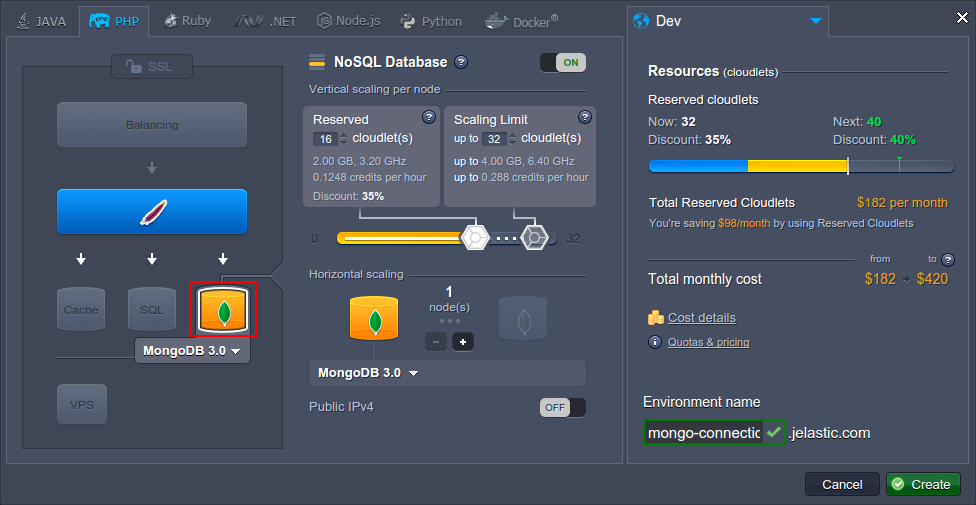976x505 pixels.
Task: Click the Cancel button
Action: click(842, 484)
